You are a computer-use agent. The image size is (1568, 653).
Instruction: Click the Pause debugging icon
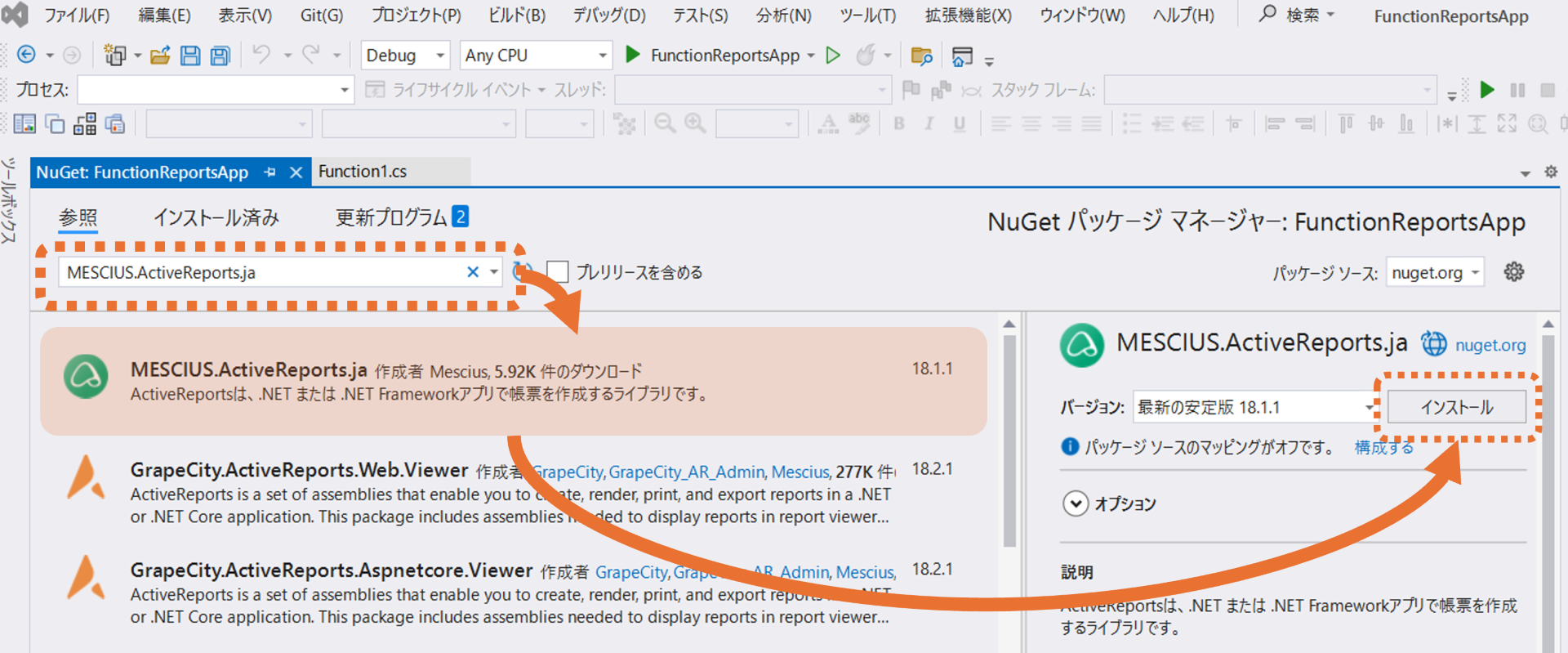coord(1517,89)
